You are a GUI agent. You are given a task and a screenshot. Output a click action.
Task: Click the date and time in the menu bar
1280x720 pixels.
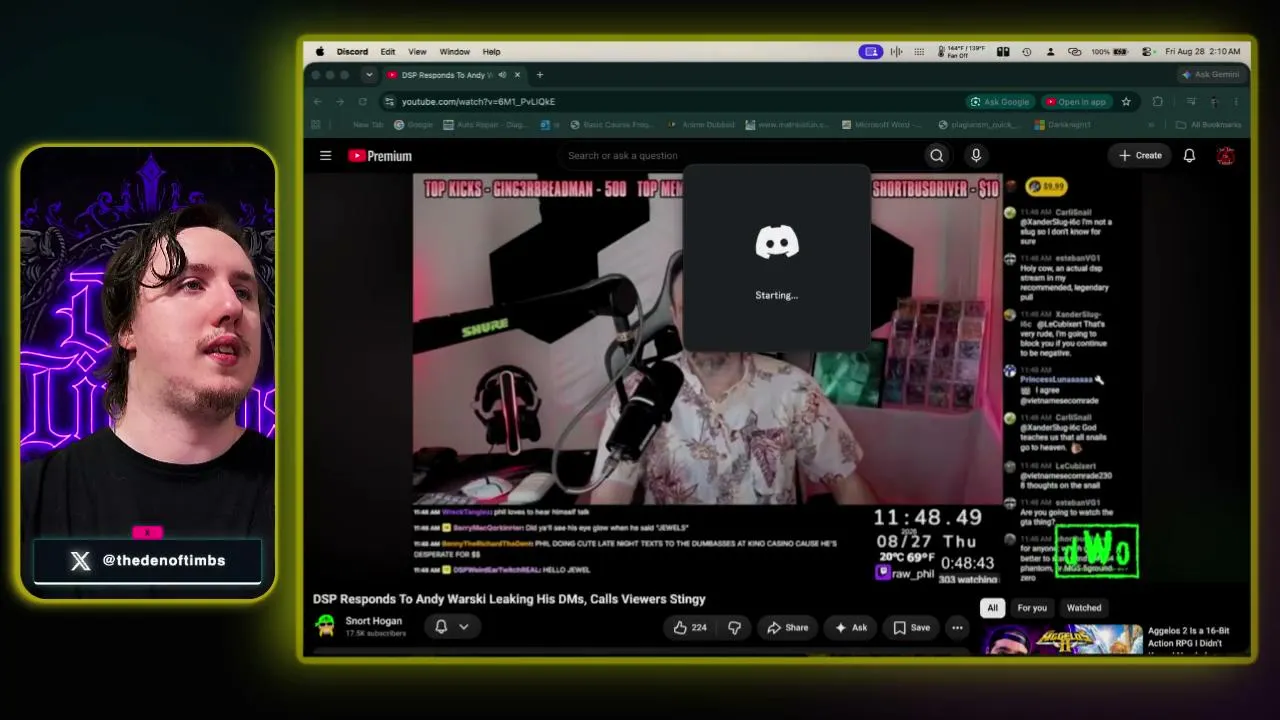click(1203, 52)
